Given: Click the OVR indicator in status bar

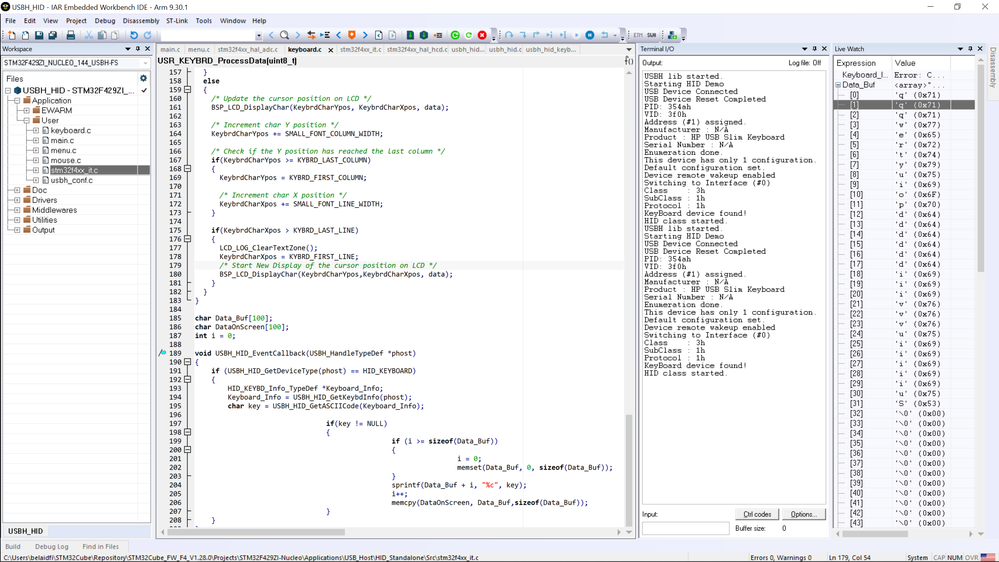Looking at the screenshot, I should point(972,558).
